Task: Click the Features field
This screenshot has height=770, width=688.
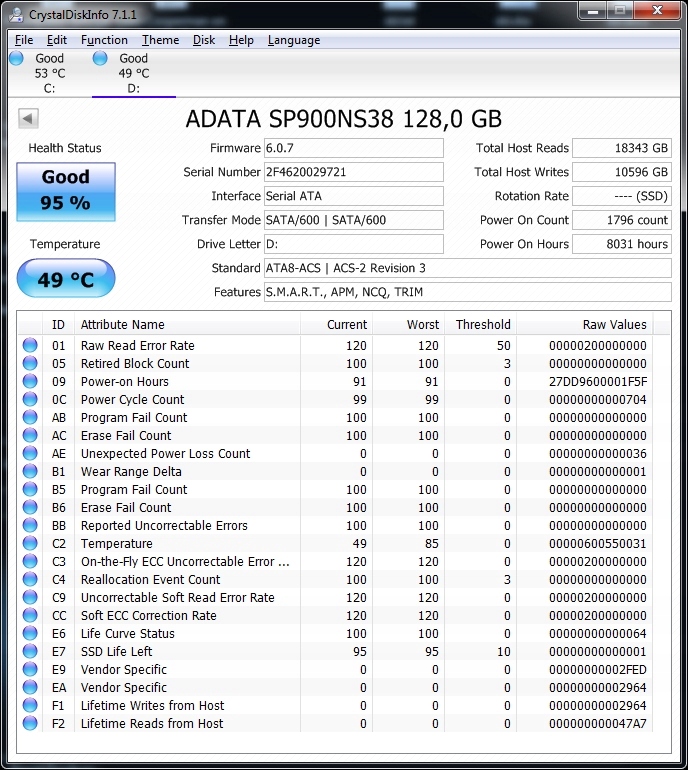Action: point(468,292)
